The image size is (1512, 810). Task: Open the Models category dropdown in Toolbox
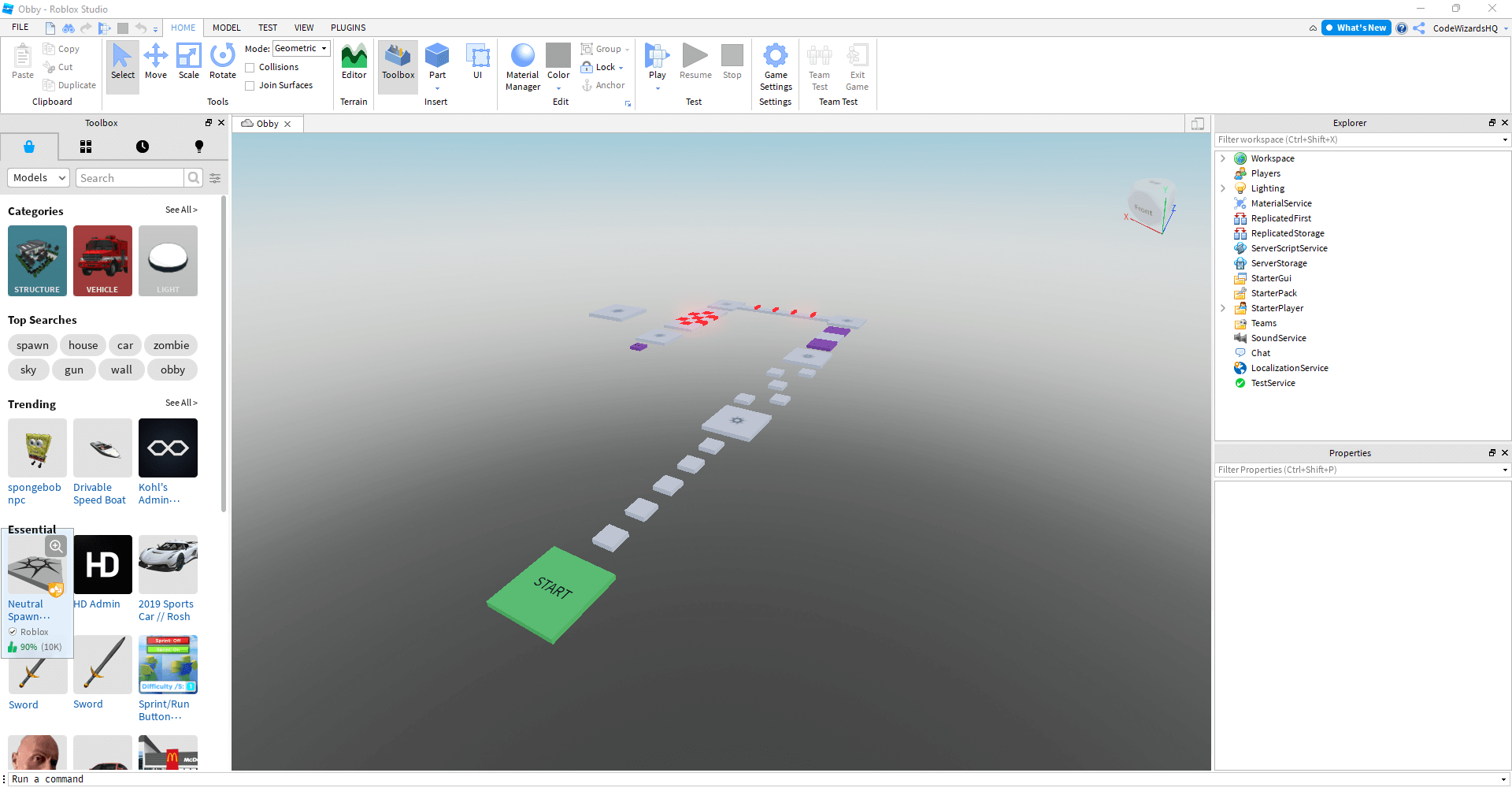pyautogui.click(x=38, y=177)
